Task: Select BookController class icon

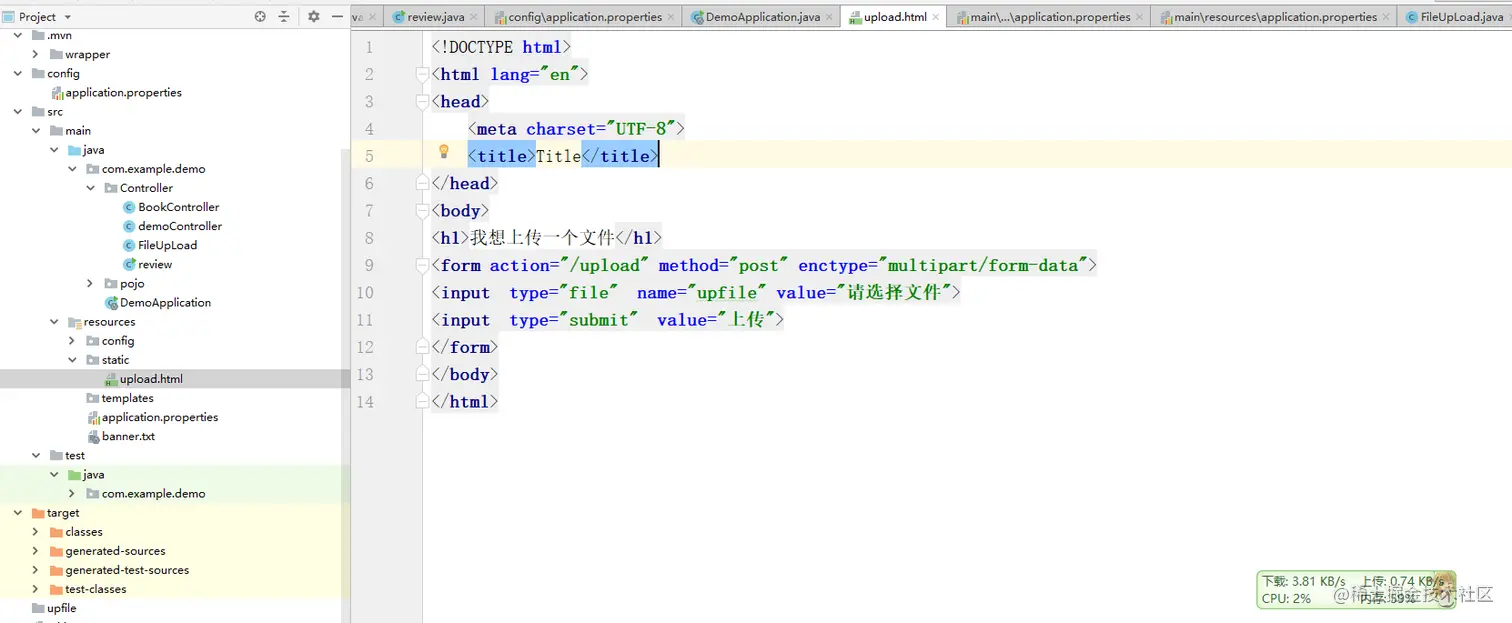Action: [x=129, y=207]
